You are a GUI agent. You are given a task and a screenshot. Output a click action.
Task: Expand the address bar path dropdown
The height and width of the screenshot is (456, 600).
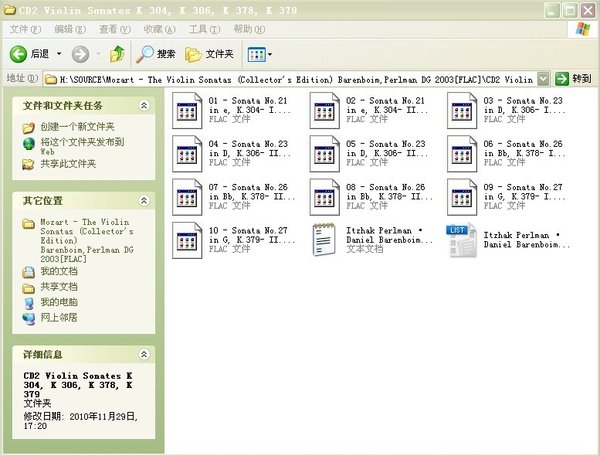[x=542, y=78]
